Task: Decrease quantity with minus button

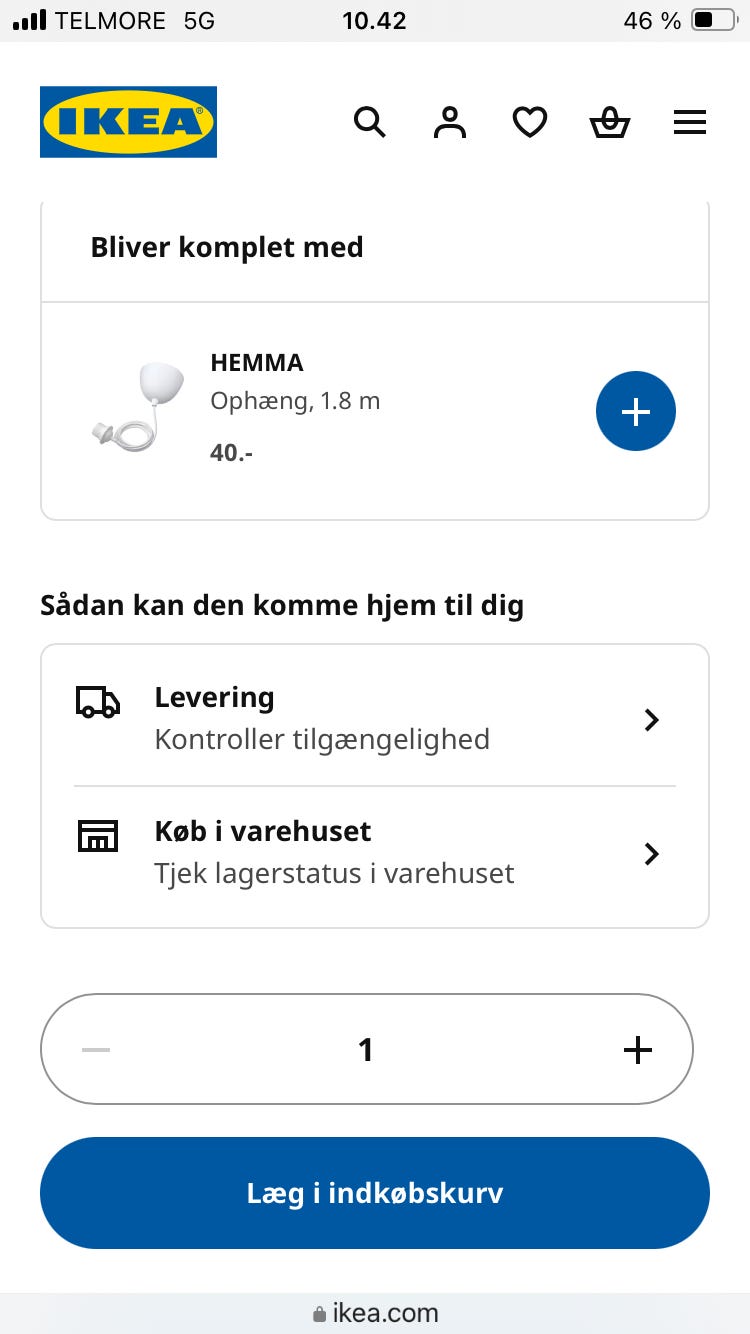Action: [96, 1050]
